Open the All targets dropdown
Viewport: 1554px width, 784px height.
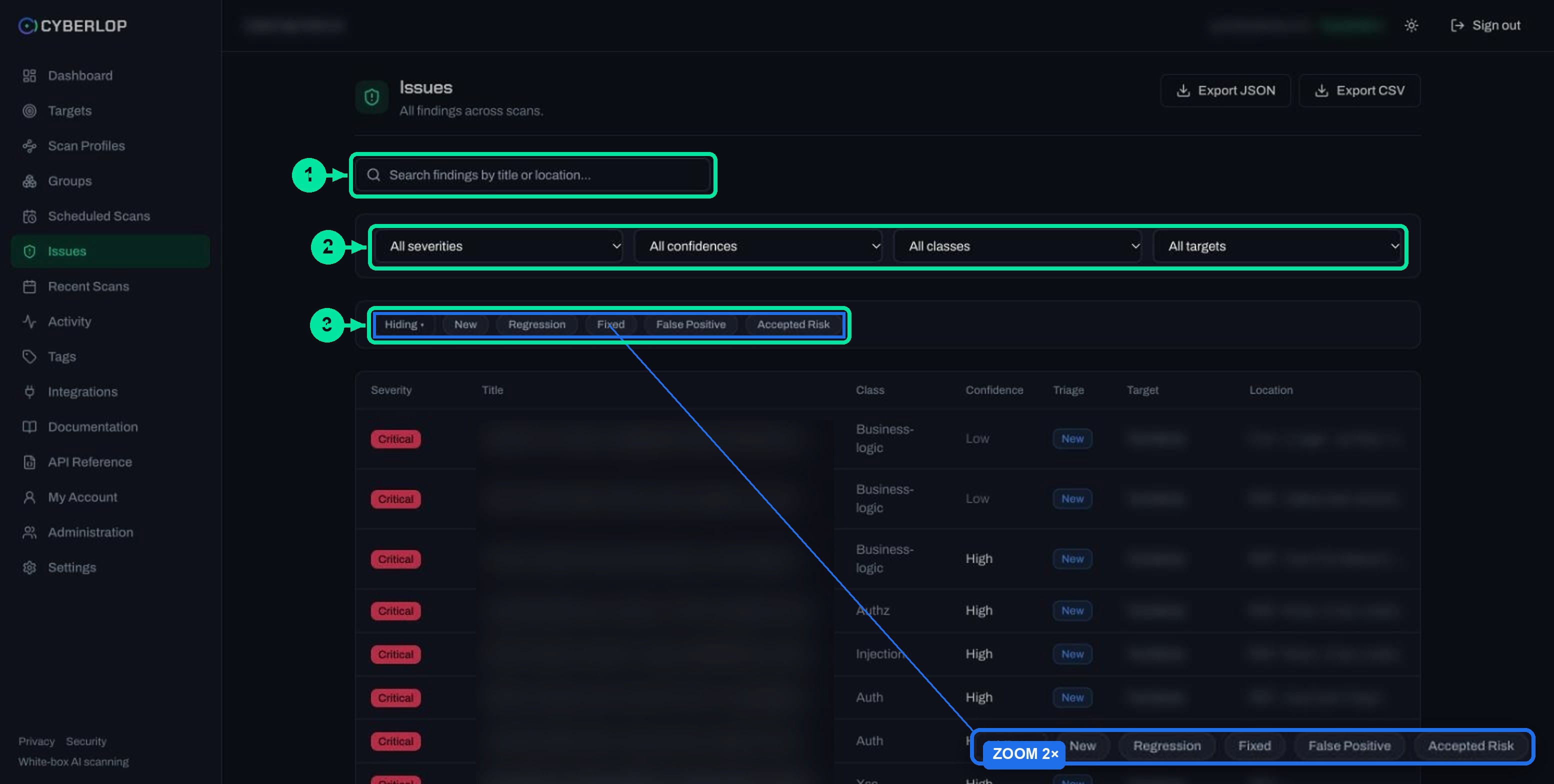[x=1277, y=246]
